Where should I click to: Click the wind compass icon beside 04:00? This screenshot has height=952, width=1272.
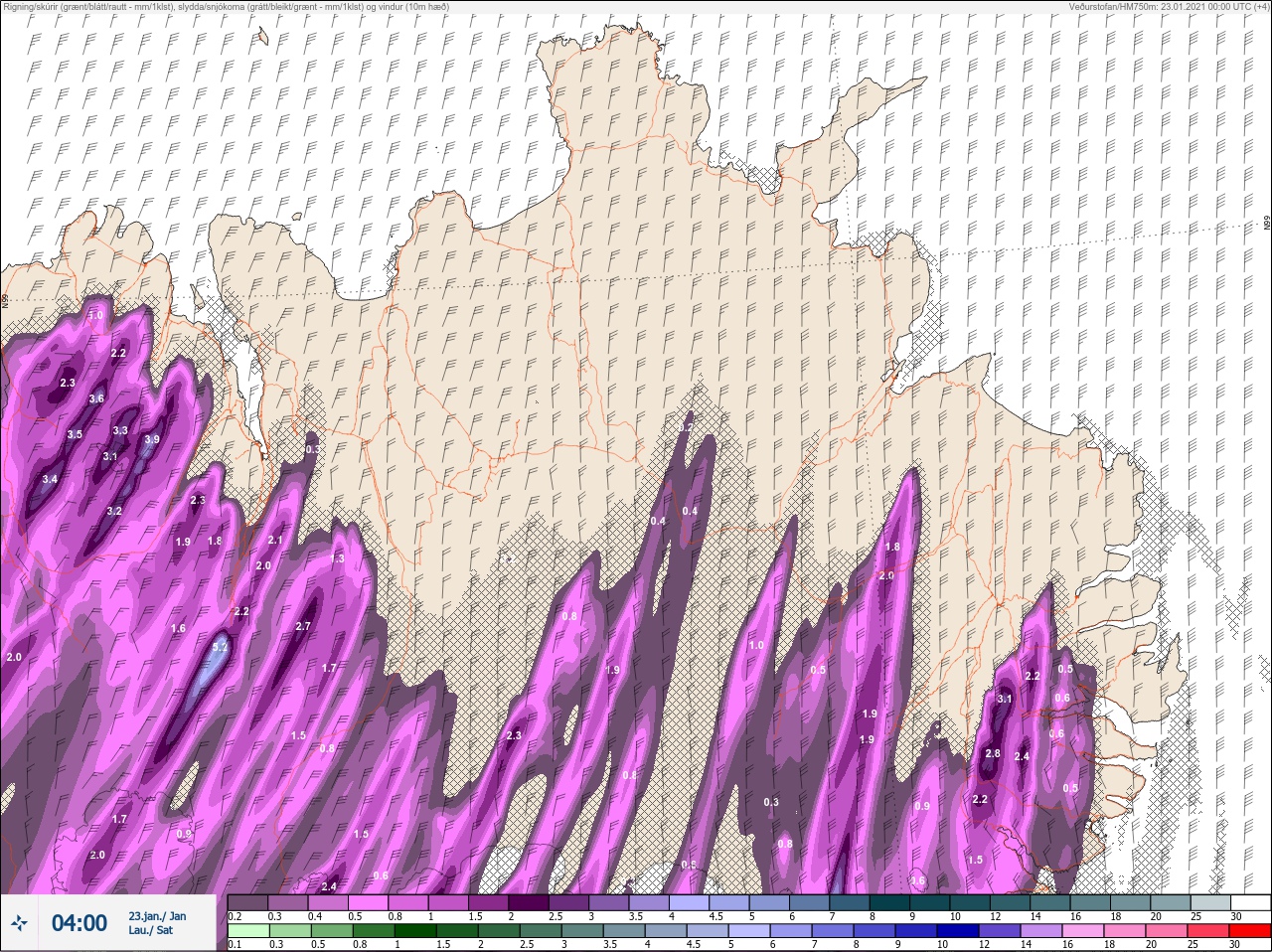pyautogui.click(x=20, y=924)
